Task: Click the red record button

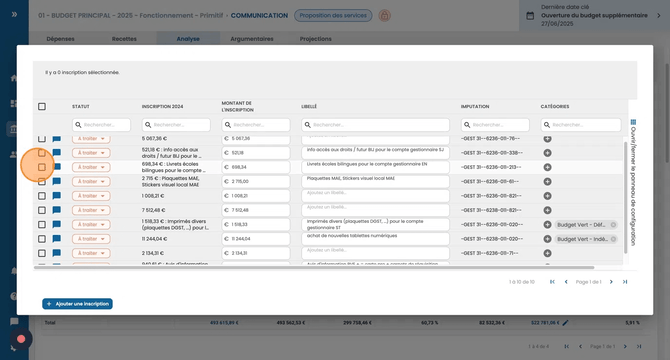Action: [x=21, y=339]
